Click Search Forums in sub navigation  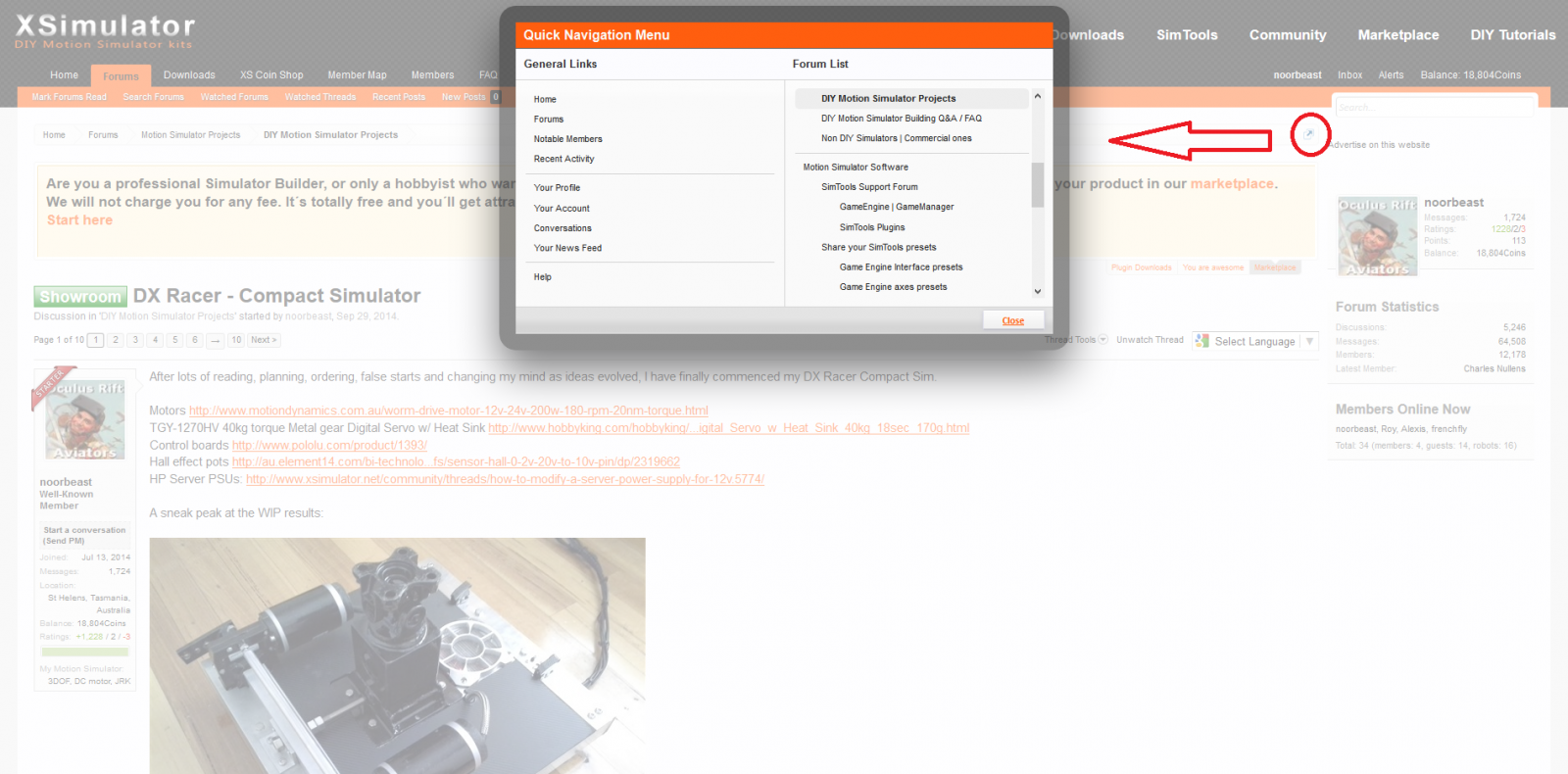(153, 97)
